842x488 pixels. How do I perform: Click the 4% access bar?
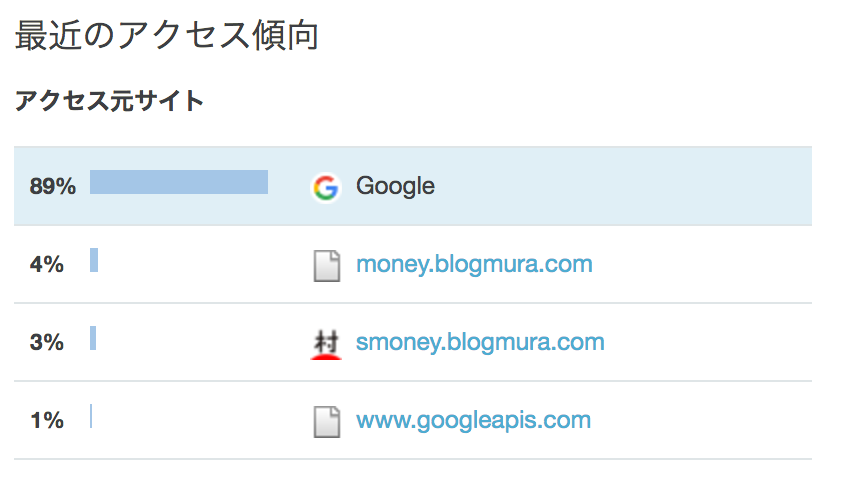coord(94,260)
